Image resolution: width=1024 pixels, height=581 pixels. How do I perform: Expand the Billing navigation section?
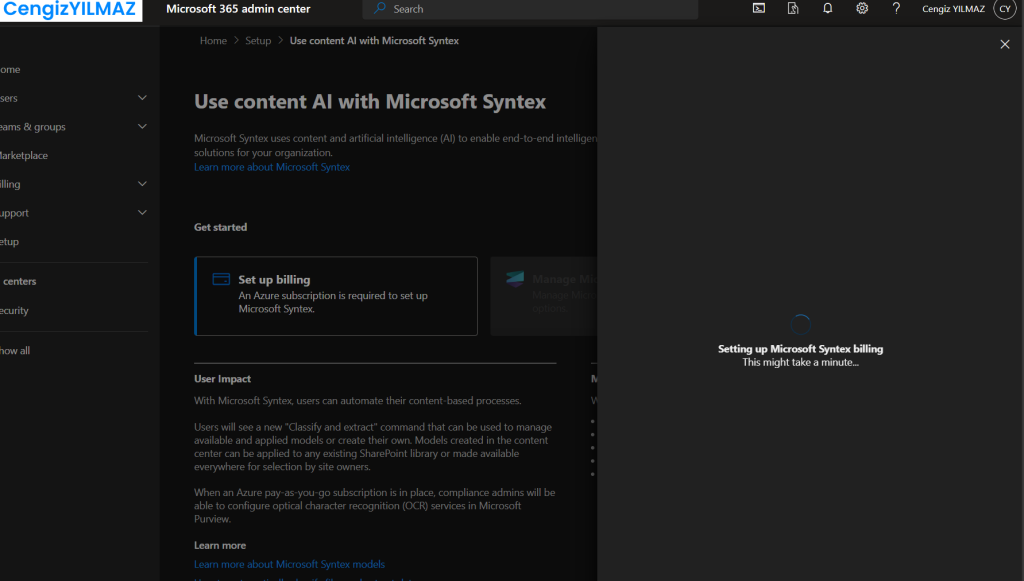click(x=142, y=184)
